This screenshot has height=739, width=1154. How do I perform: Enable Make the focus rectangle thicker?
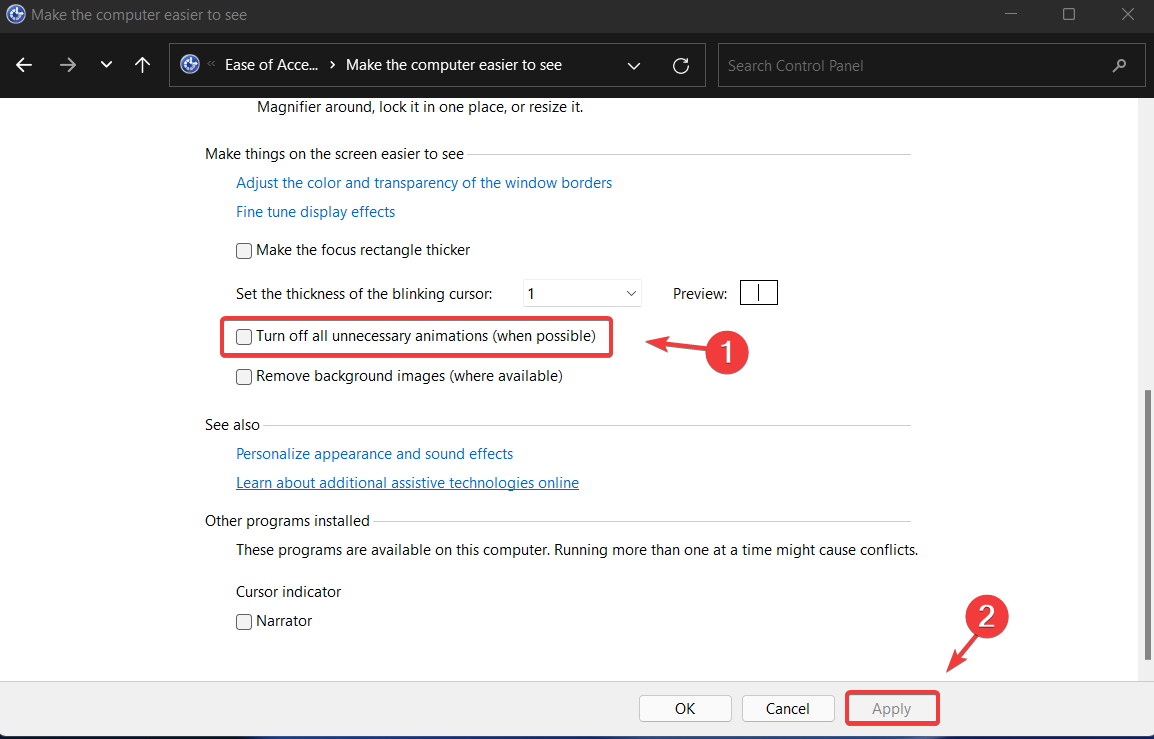pyautogui.click(x=244, y=250)
